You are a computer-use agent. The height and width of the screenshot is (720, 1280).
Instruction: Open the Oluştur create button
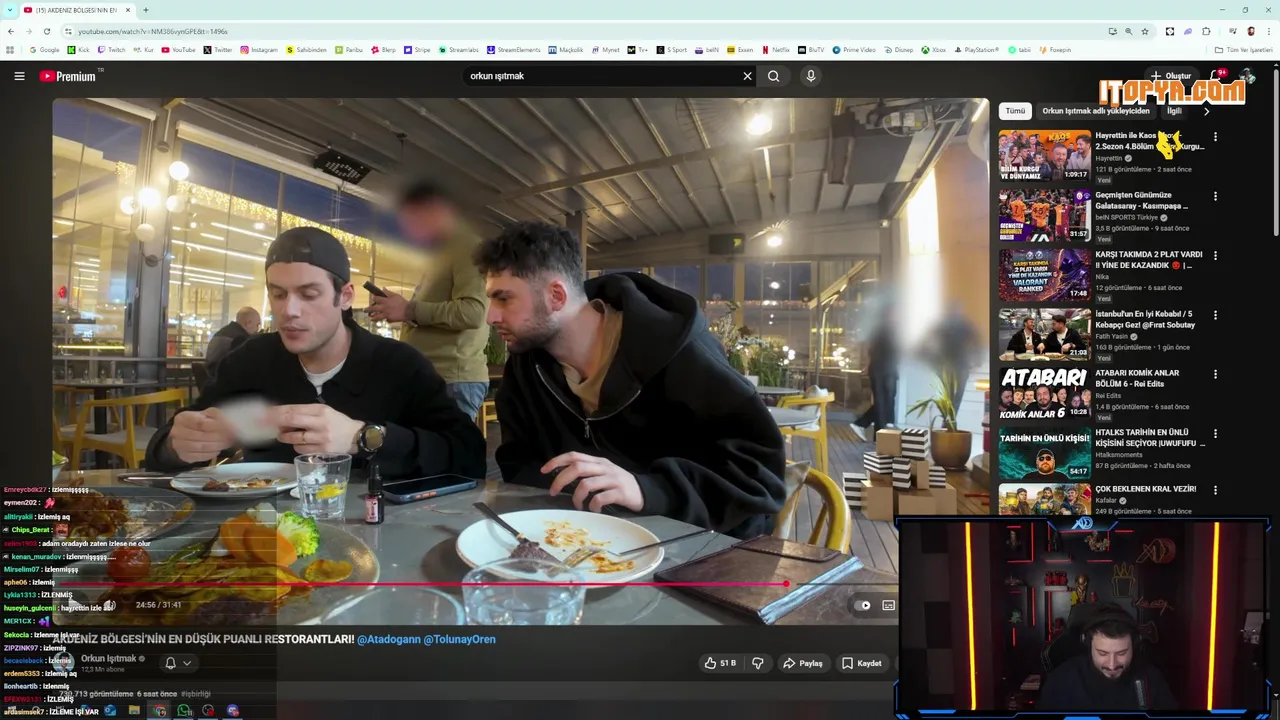click(1171, 76)
